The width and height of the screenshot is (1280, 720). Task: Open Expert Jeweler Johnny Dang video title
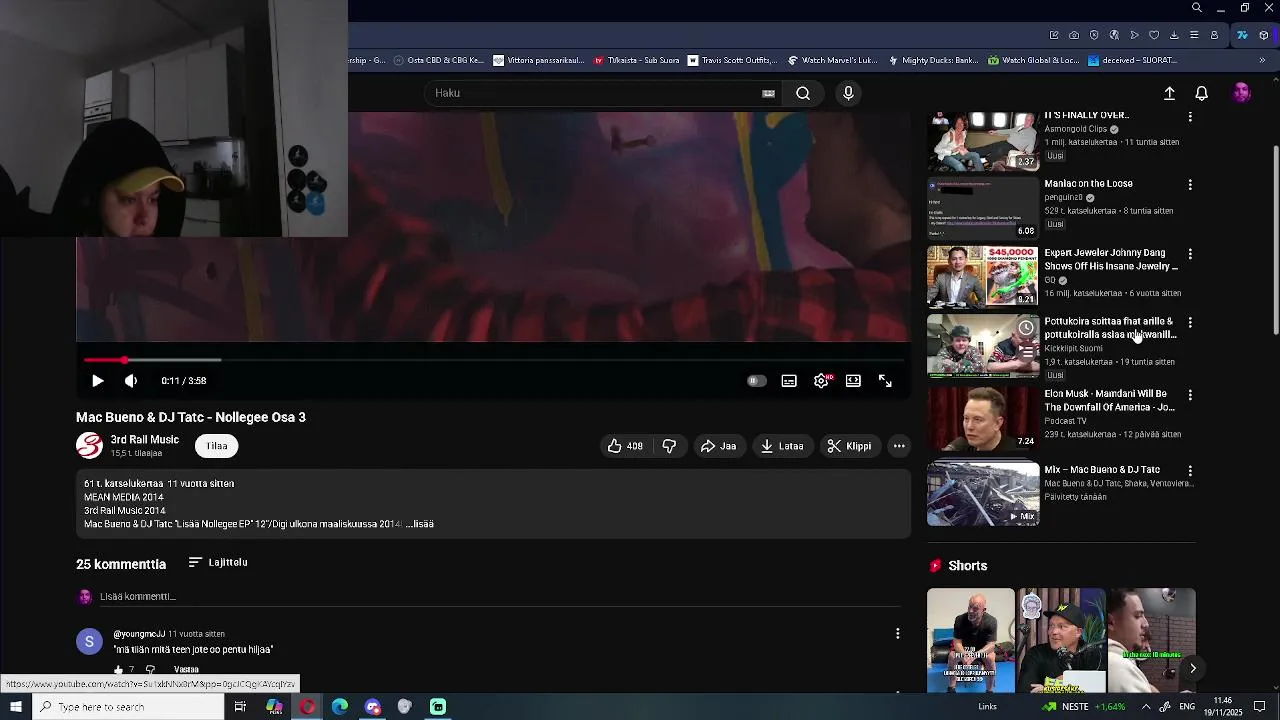1111,260
